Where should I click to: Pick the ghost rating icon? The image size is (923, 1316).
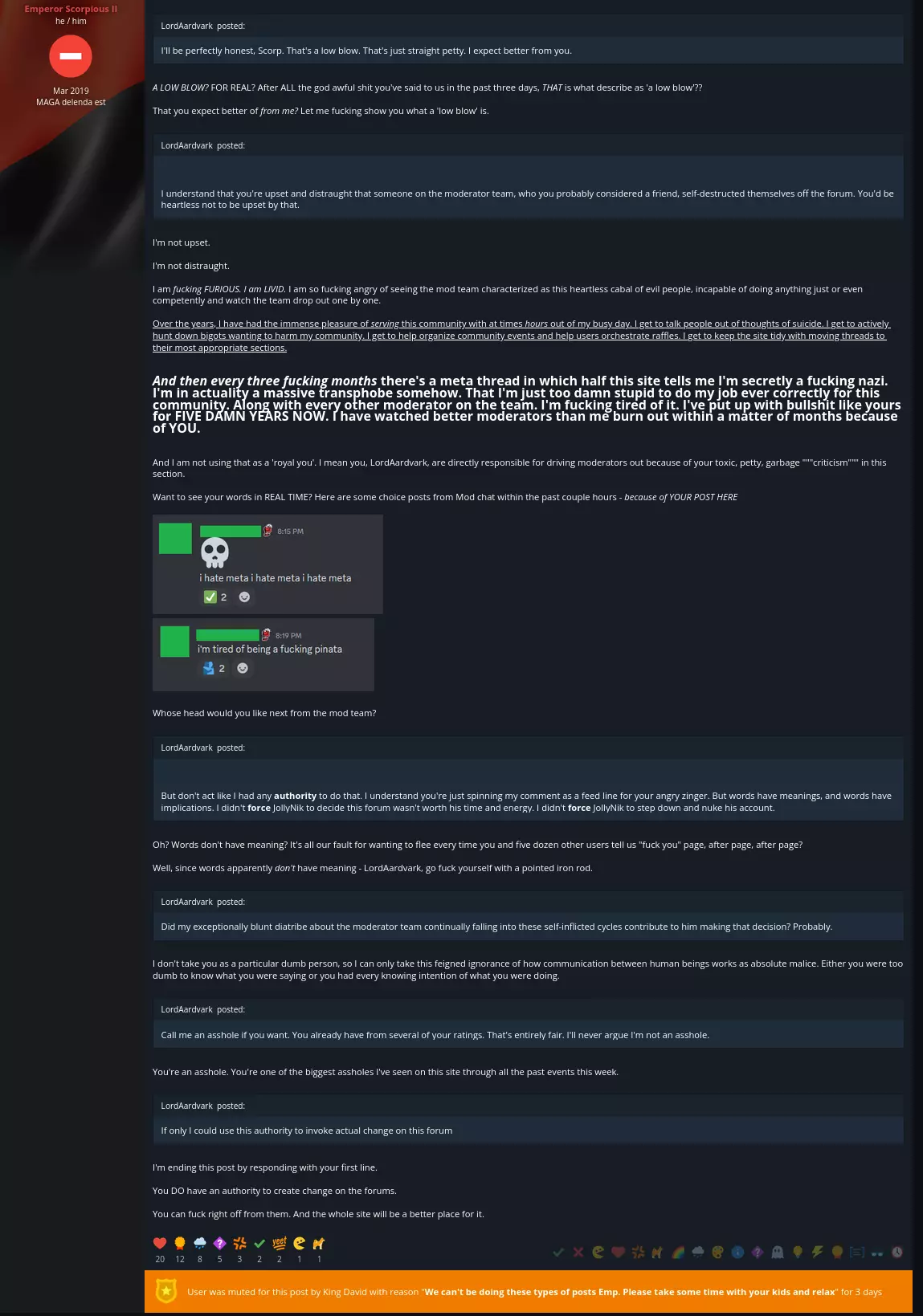tap(778, 1252)
